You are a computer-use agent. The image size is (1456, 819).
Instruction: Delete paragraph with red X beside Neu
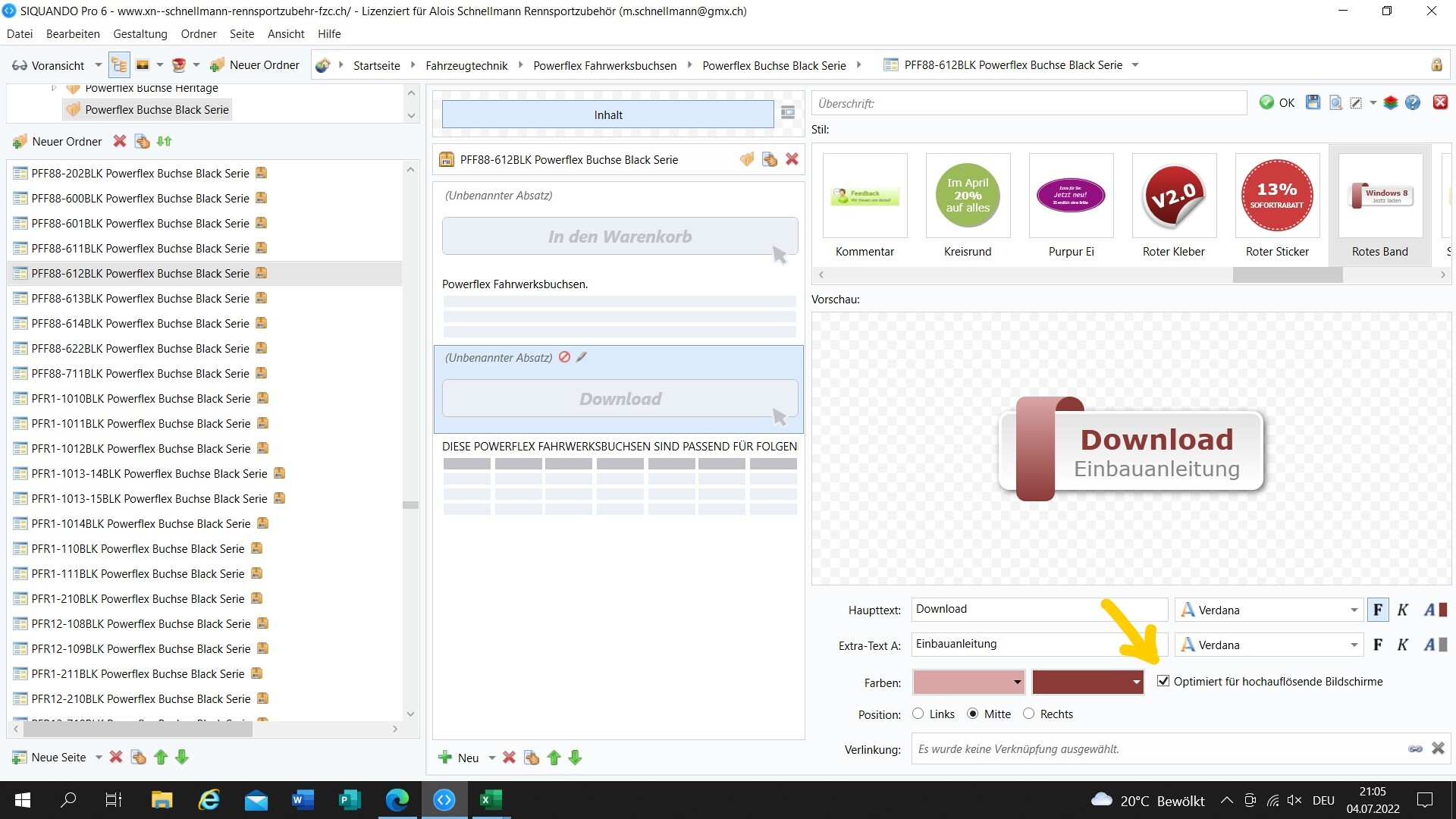(x=509, y=758)
